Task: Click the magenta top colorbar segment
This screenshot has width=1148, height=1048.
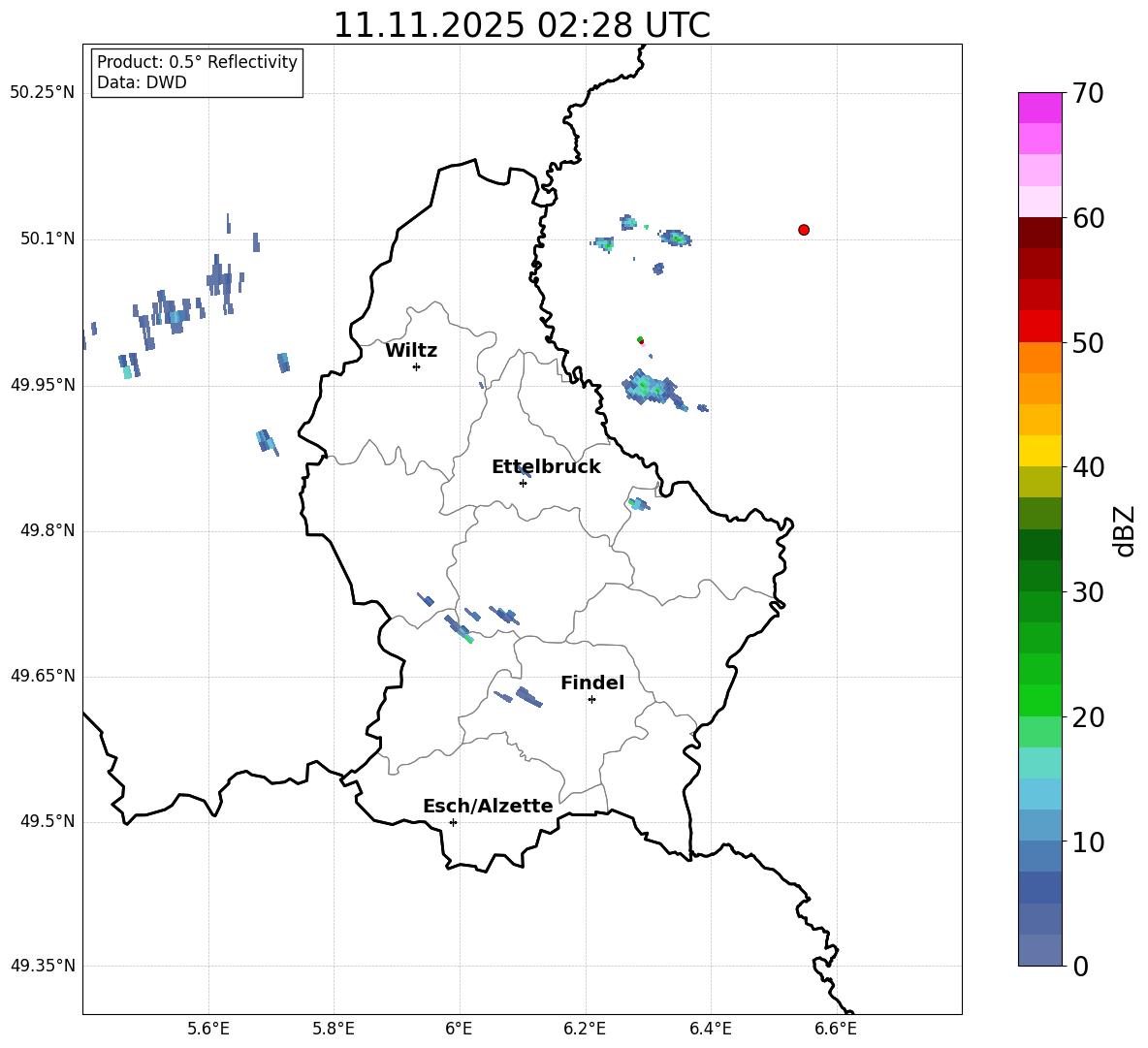Action: (x=1039, y=109)
